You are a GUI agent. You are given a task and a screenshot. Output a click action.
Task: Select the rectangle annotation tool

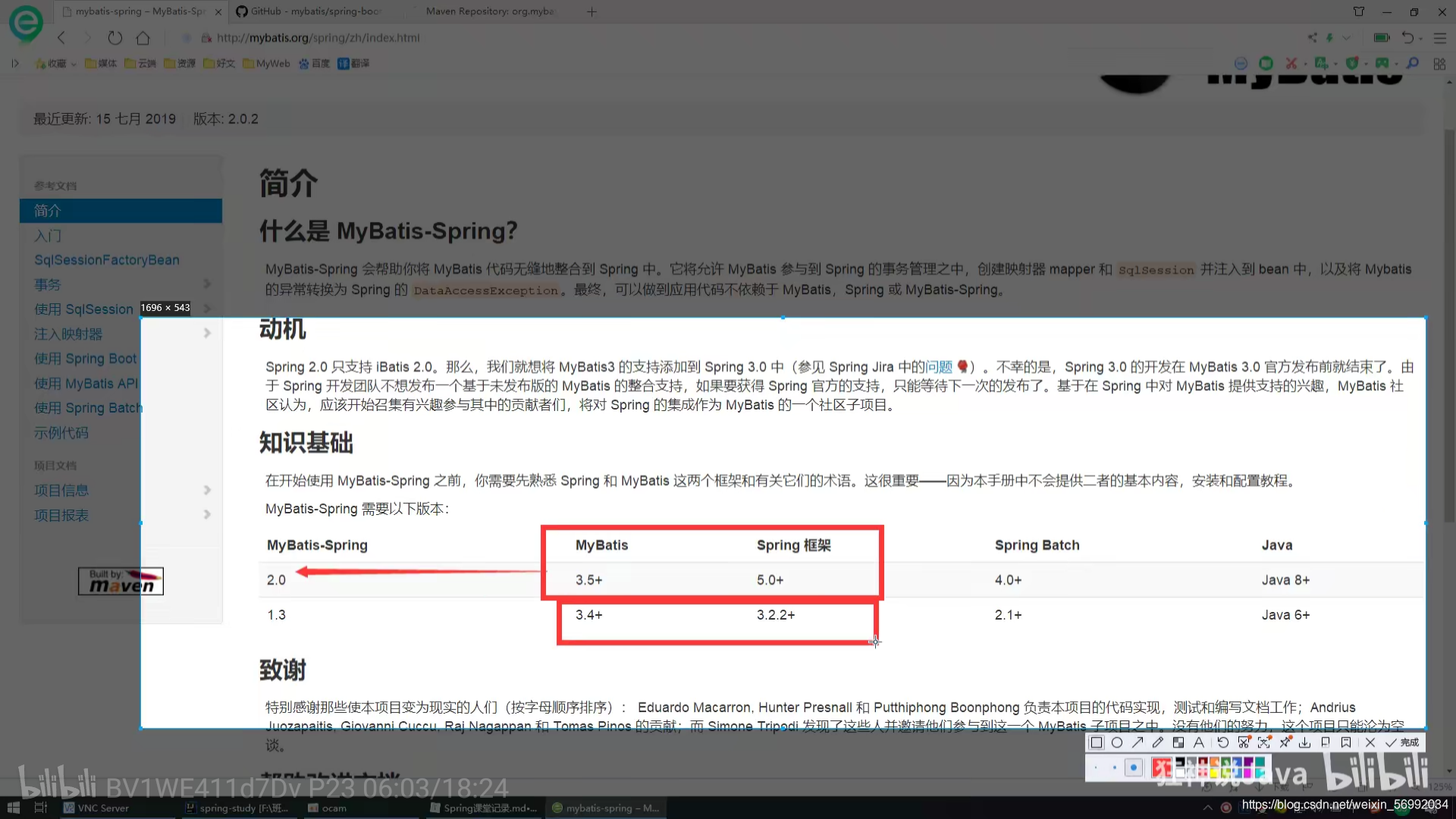(1097, 742)
